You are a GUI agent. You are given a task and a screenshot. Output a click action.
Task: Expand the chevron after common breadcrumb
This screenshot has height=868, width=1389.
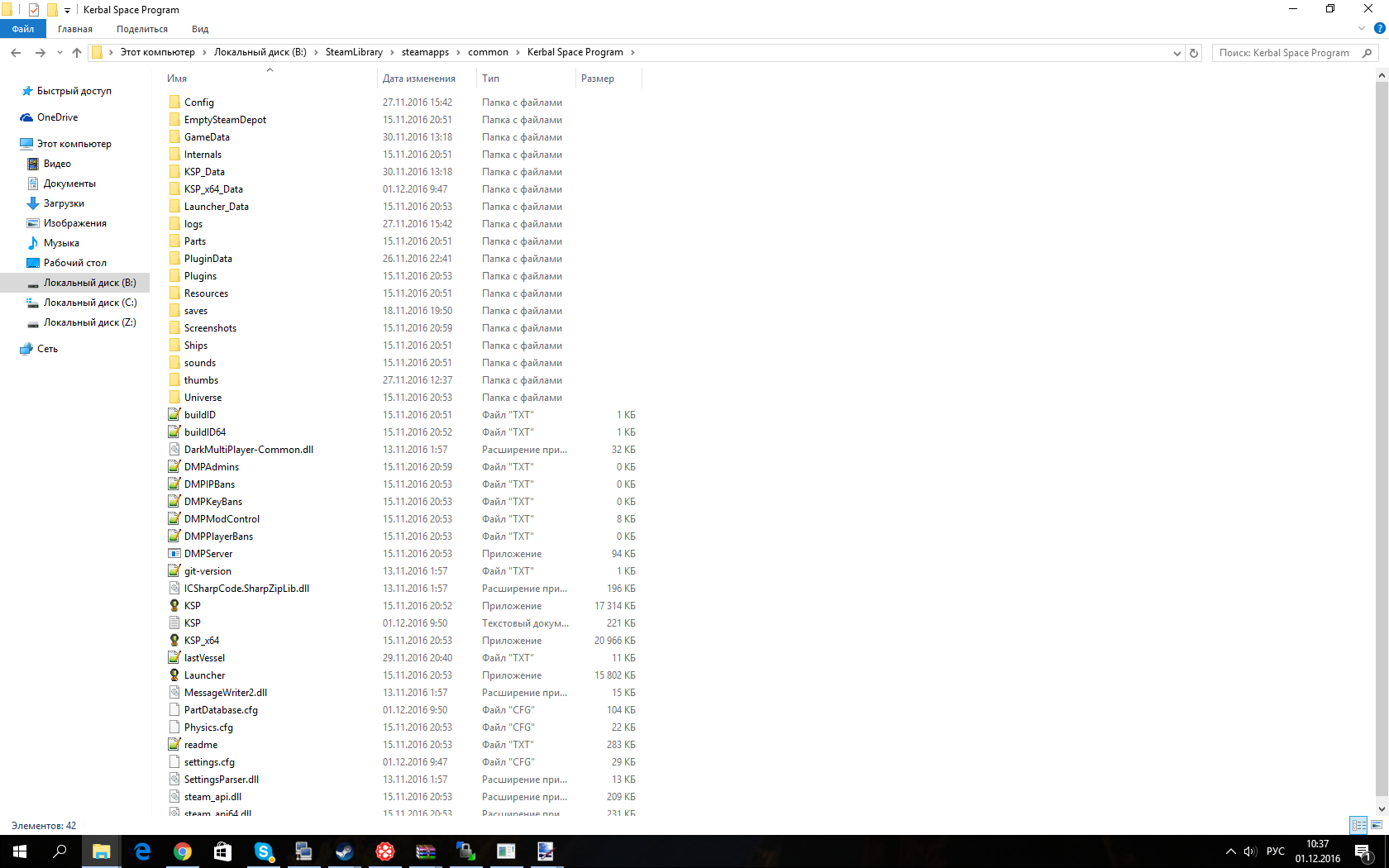[x=518, y=53]
